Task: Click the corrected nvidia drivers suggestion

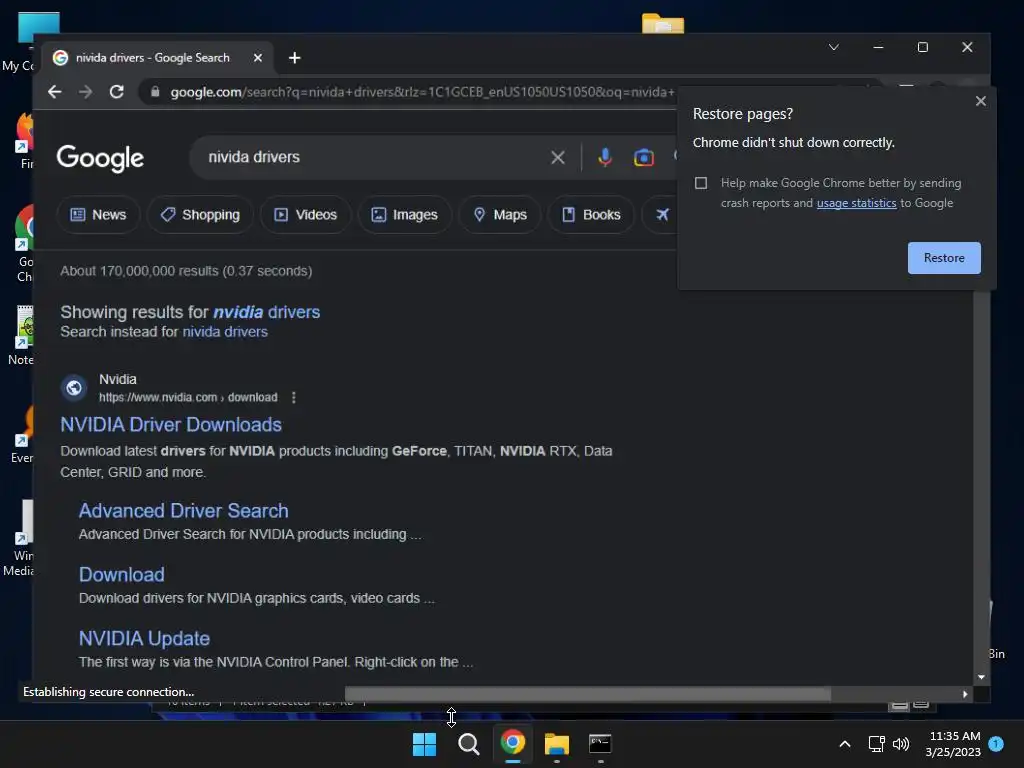Action: click(x=266, y=312)
